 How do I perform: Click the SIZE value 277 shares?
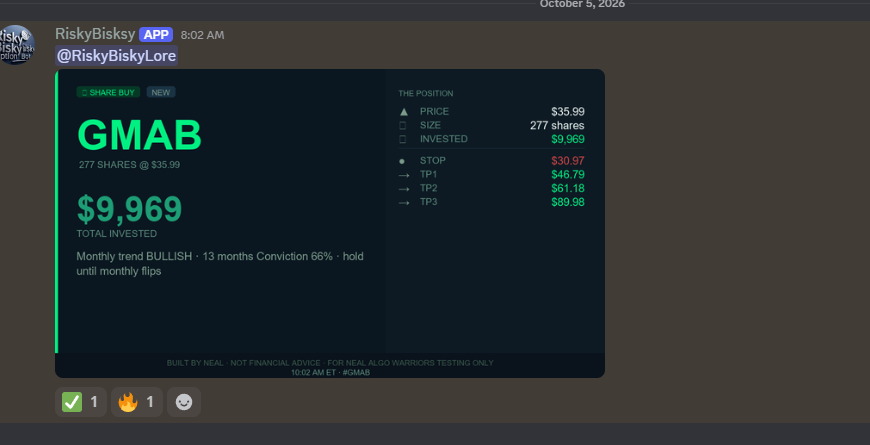(557, 125)
